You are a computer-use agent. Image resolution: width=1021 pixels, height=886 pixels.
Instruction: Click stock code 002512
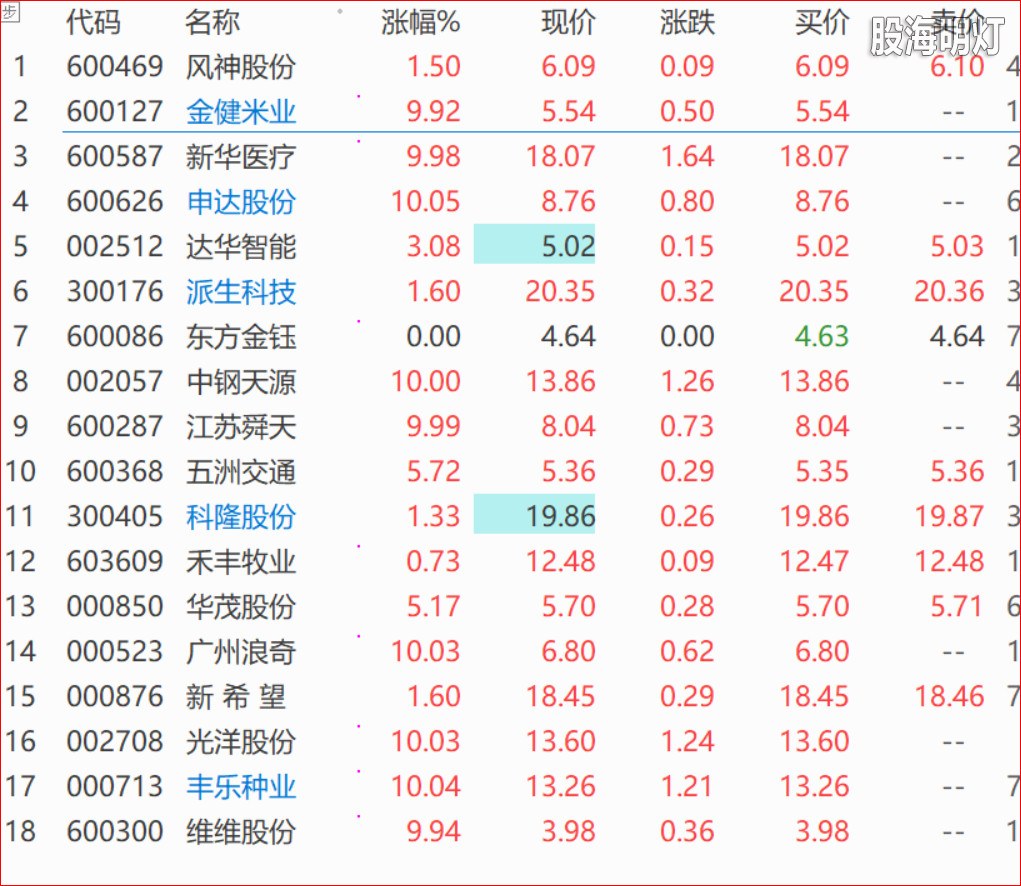[x=115, y=246]
